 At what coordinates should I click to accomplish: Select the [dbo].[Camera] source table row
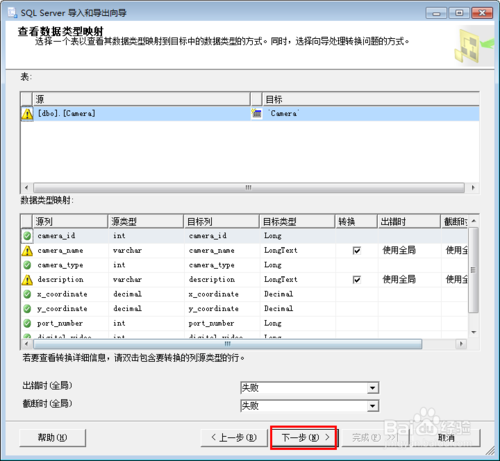tap(142, 114)
